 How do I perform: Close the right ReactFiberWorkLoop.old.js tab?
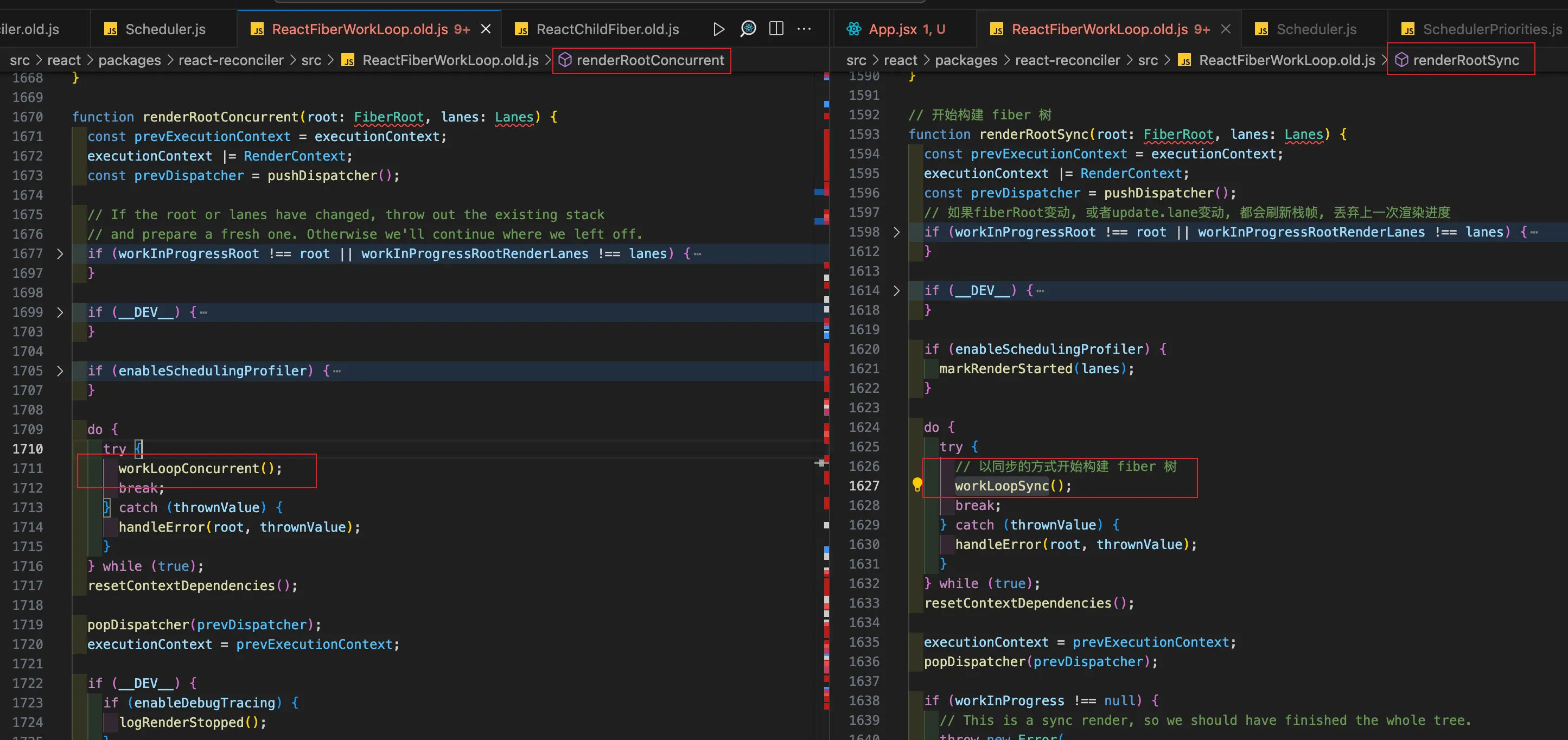(x=1226, y=29)
